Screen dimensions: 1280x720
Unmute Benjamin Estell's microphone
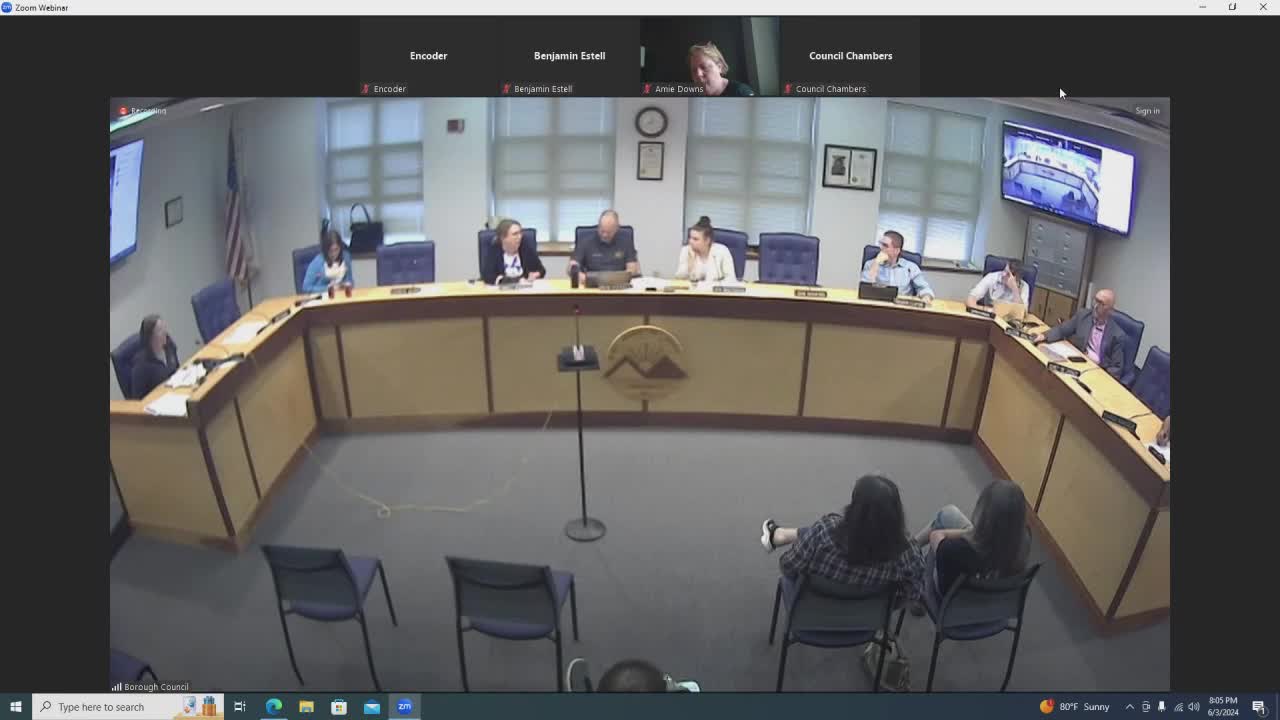click(x=504, y=89)
